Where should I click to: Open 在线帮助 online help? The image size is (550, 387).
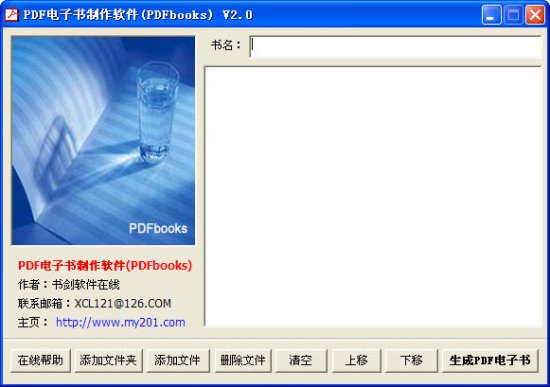(40, 360)
